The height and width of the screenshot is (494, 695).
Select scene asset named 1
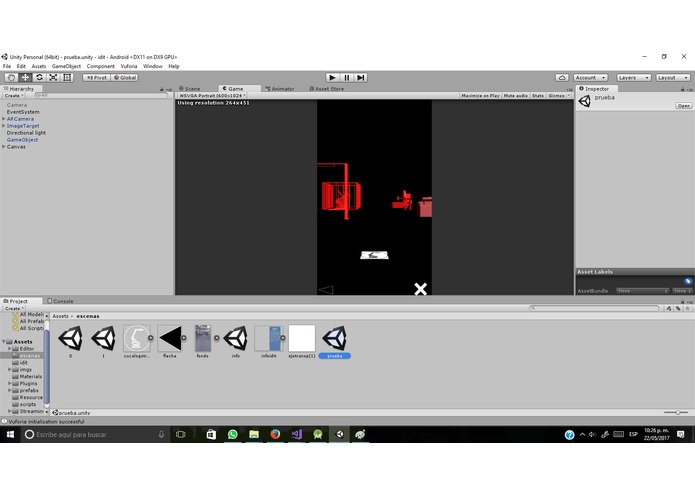point(103,342)
